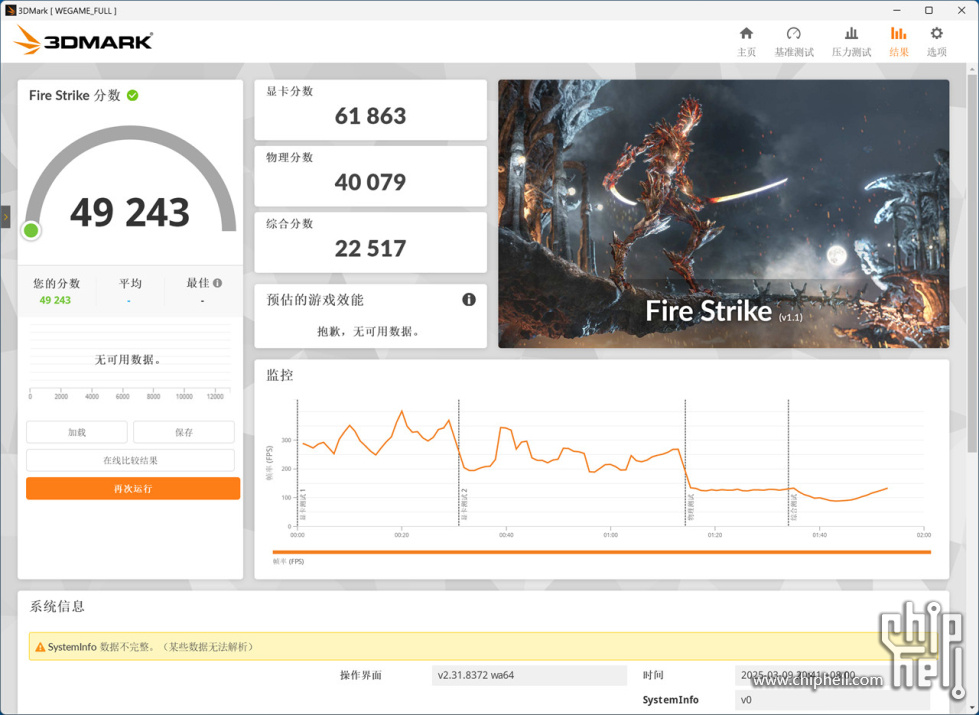Open the Home (主页) tab
The image size is (979, 715).
(x=746, y=42)
